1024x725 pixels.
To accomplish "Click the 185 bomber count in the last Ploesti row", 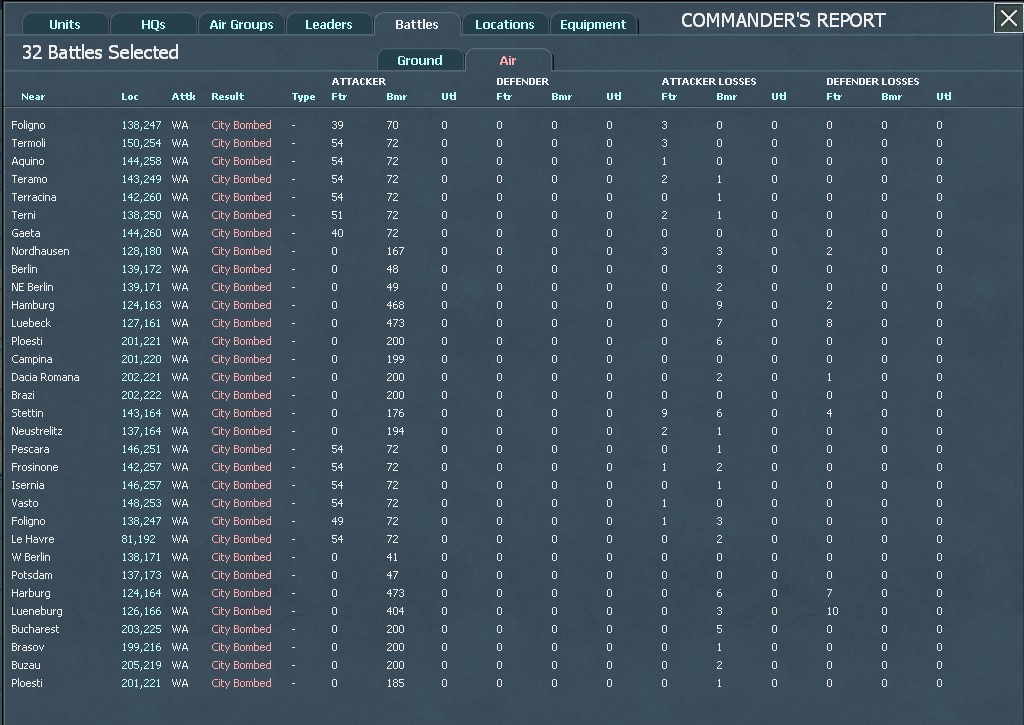I will 395,683.
